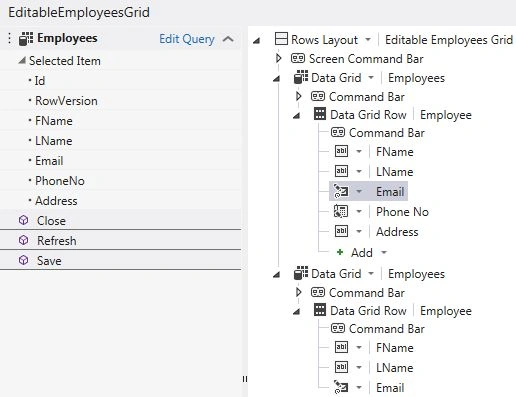516x397 pixels.
Task: Collapse the lower Data Grid Employees node
Action: pos(276,275)
